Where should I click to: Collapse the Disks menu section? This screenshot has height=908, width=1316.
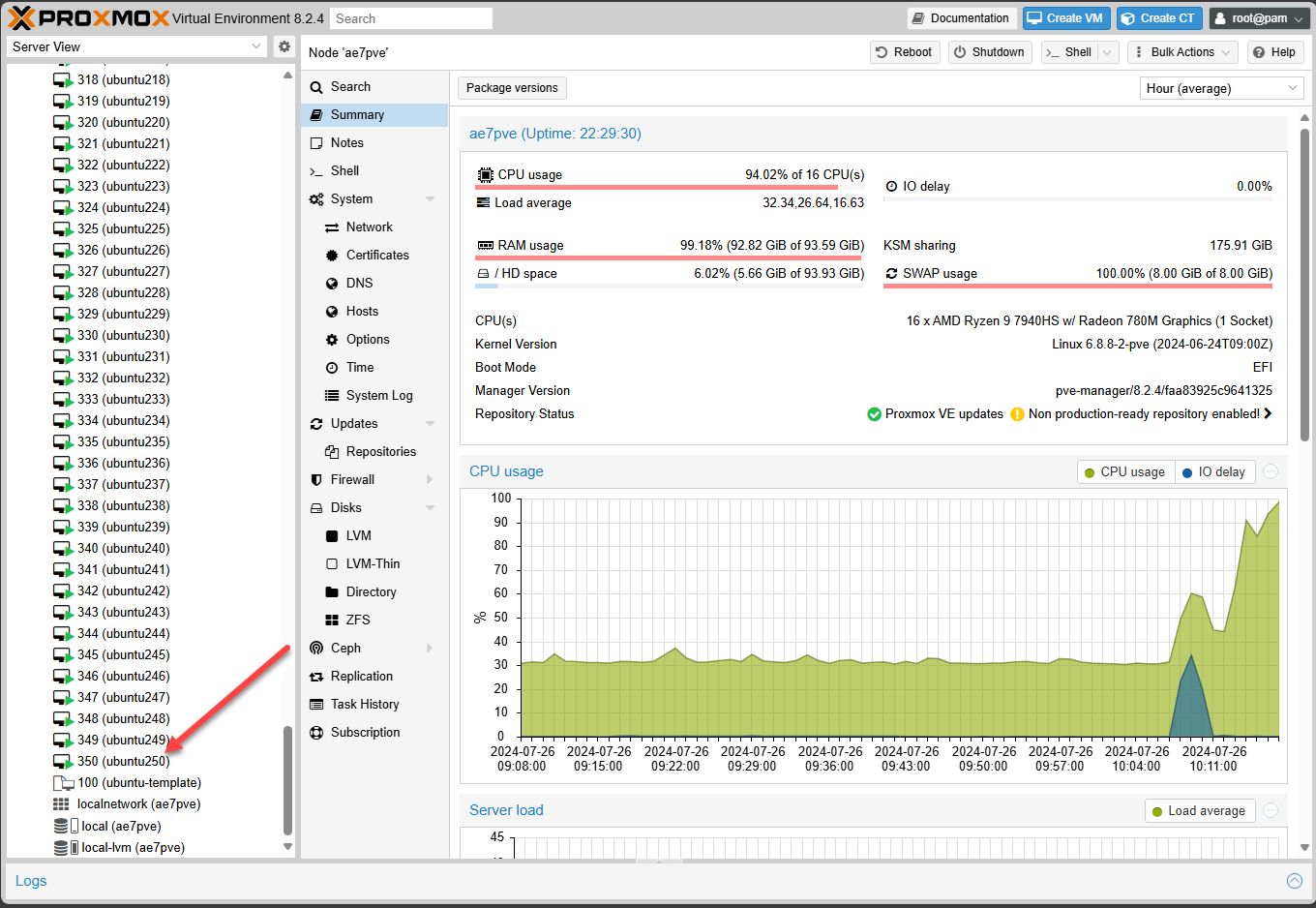tap(430, 508)
